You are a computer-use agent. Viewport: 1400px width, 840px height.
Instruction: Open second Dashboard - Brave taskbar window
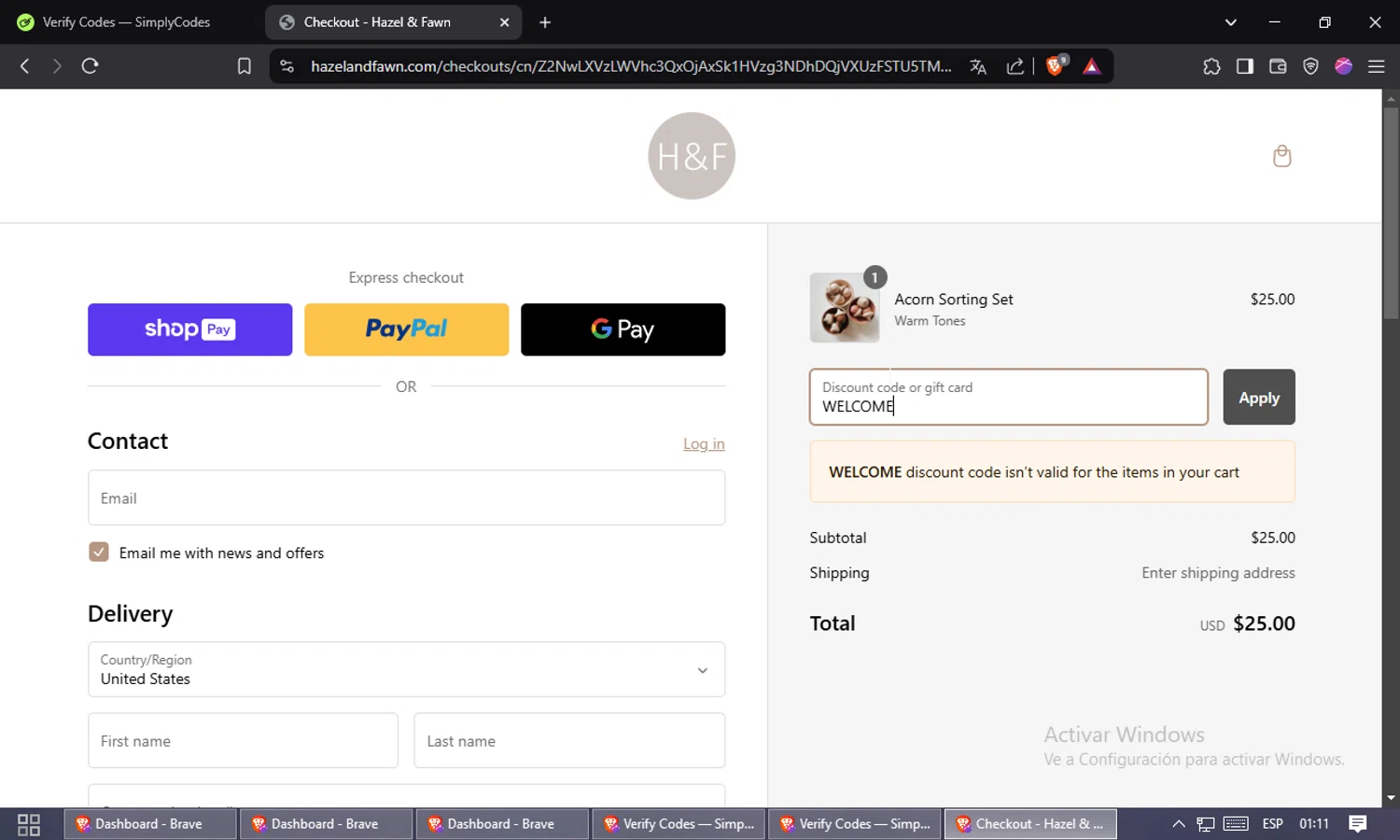(326, 824)
